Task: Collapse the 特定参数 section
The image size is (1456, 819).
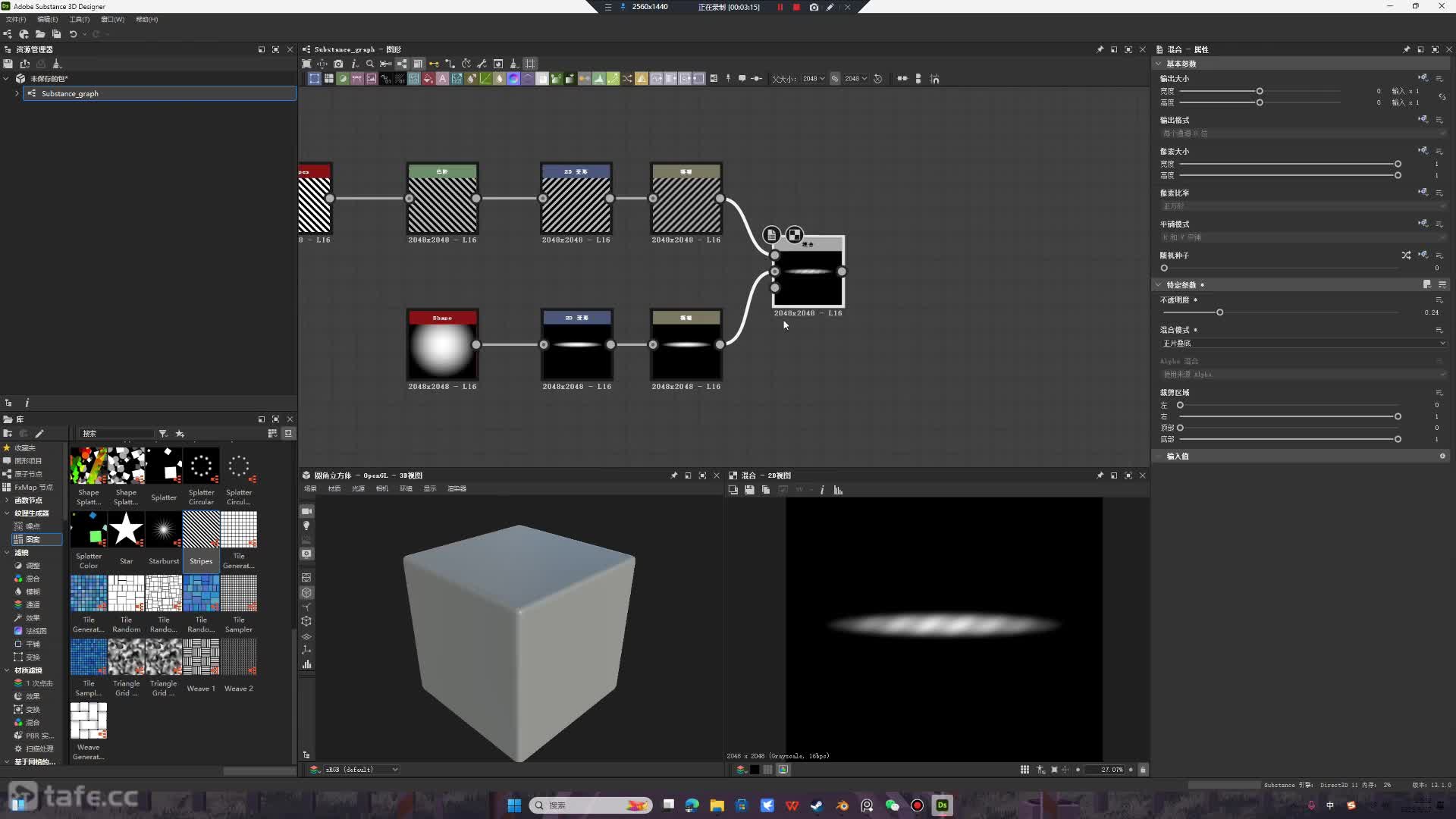Action: coord(1159,285)
